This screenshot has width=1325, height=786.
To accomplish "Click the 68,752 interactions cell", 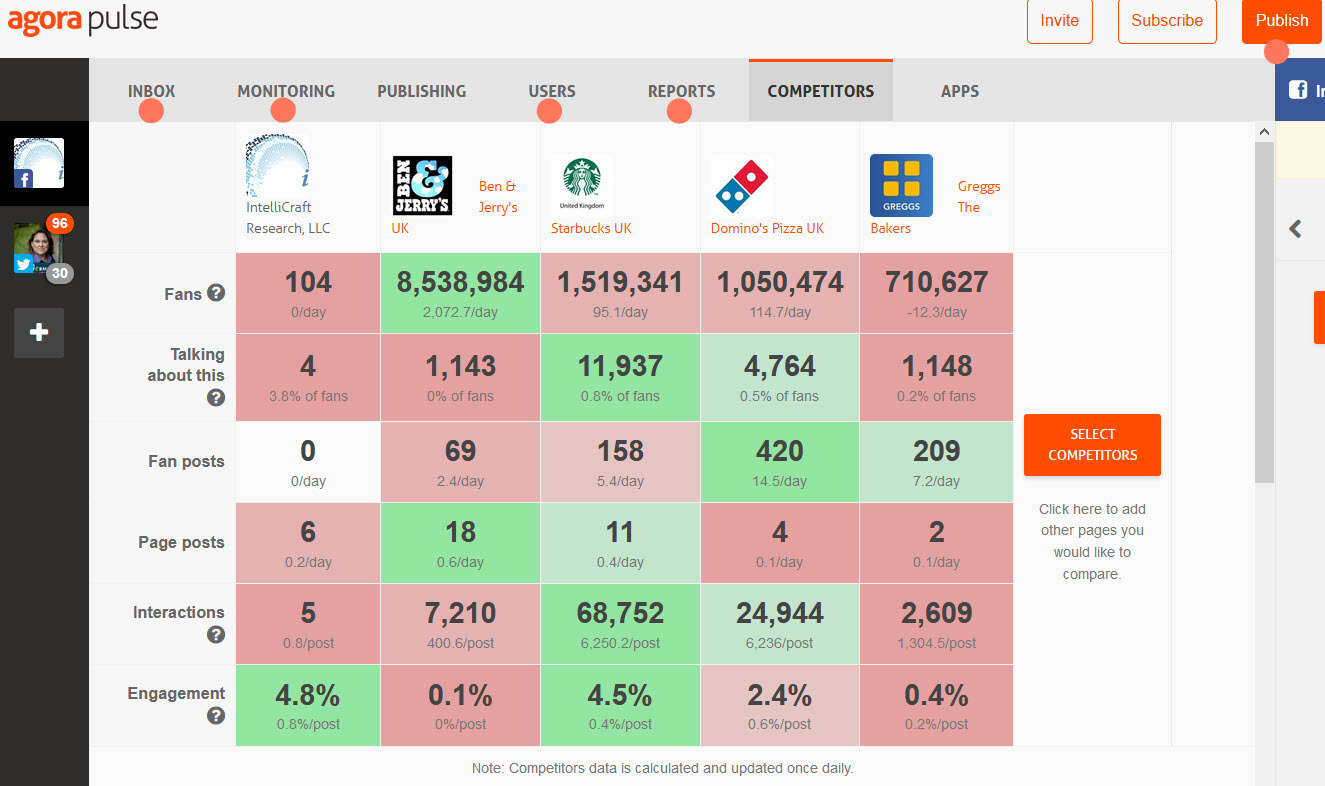I will (620, 624).
